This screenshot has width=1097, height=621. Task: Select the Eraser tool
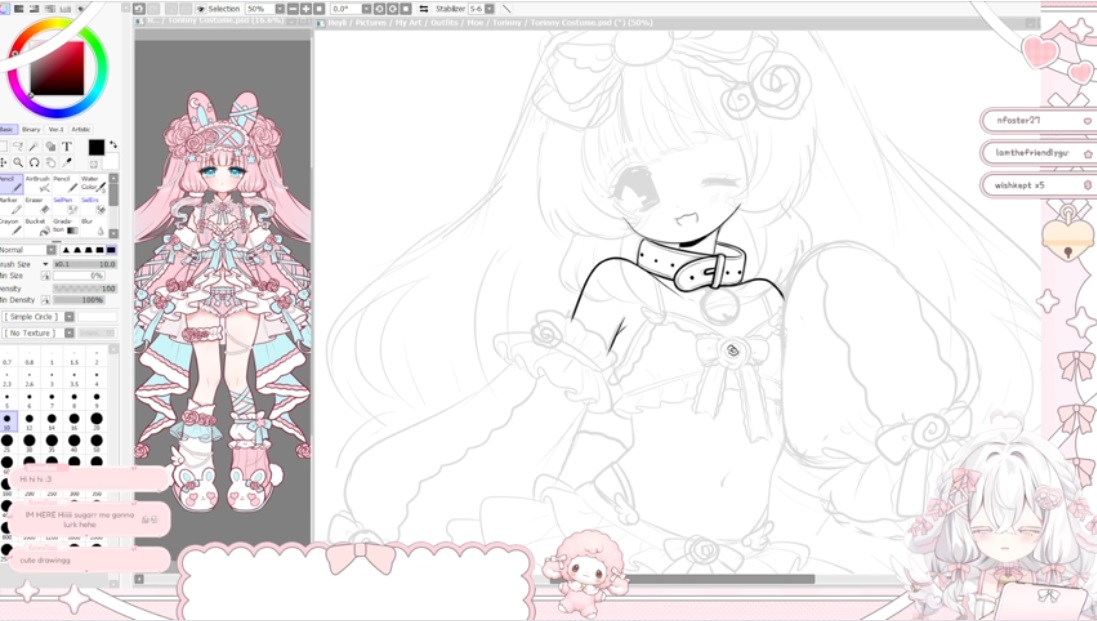tap(38, 206)
